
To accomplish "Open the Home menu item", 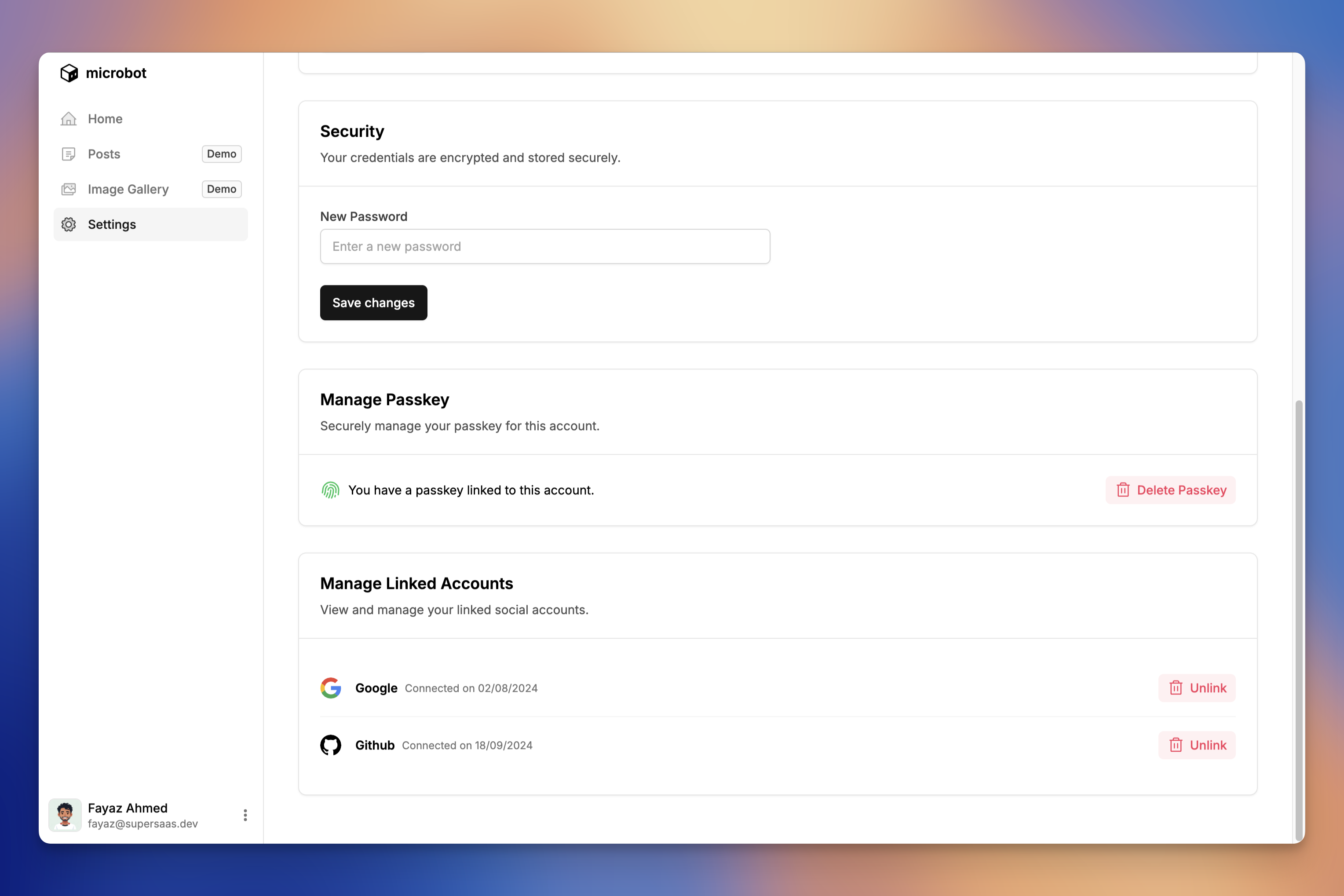I will click(105, 119).
